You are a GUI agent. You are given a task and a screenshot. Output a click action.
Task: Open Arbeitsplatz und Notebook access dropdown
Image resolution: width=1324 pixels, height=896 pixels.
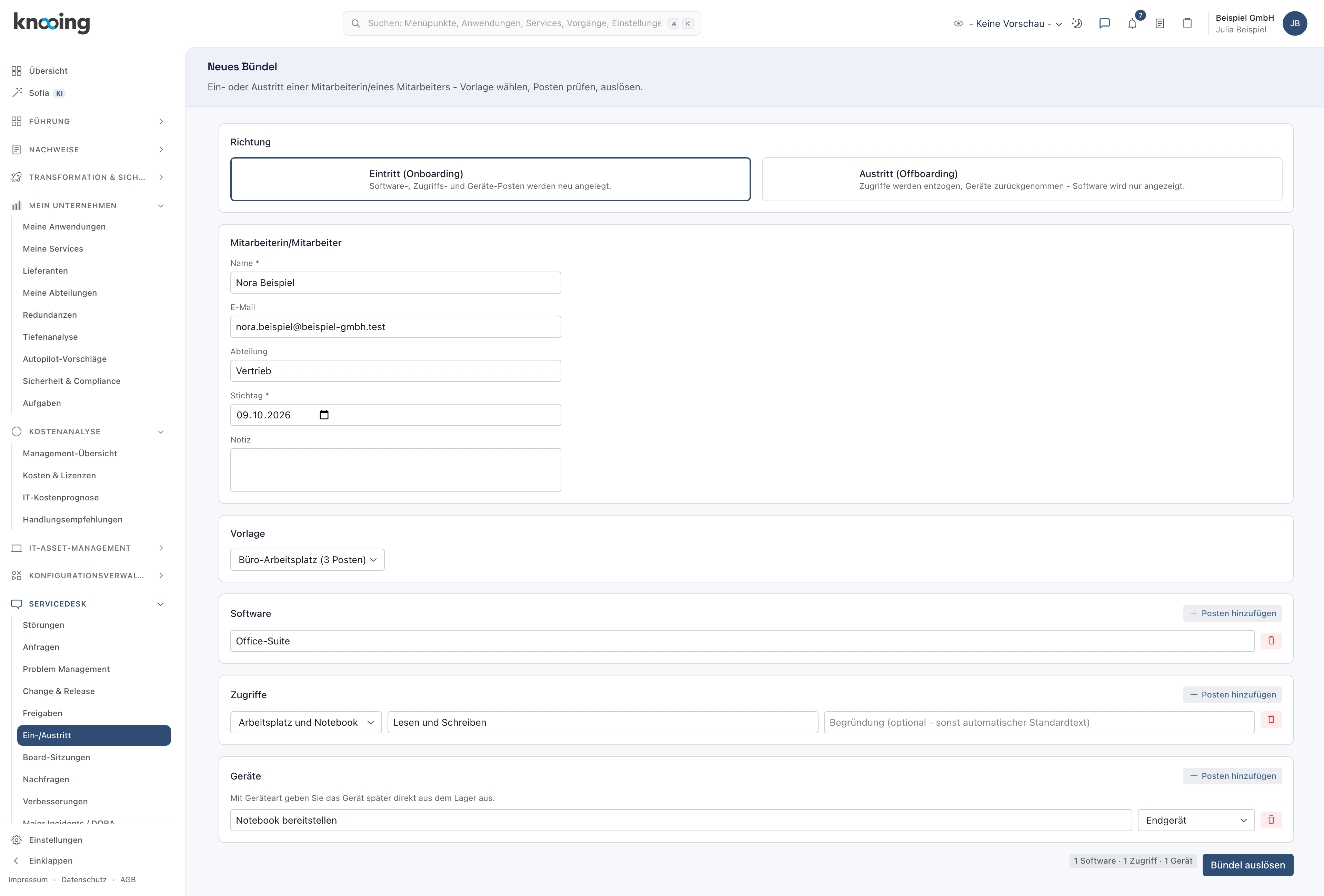pos(306,722)
